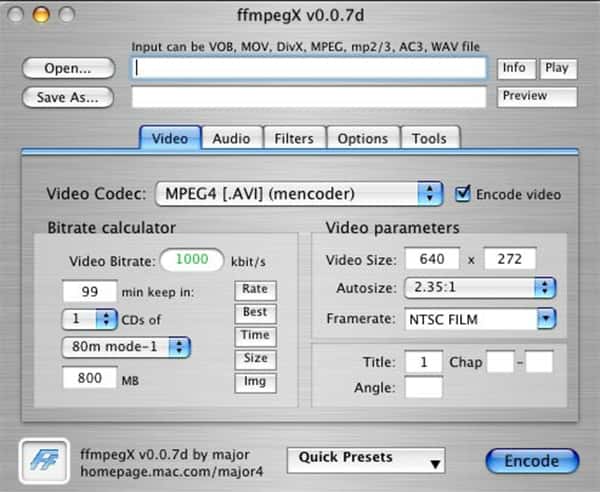Viewport: 600px width, 492px height.
Task: Click the Info button
Action: pos(514,68)
